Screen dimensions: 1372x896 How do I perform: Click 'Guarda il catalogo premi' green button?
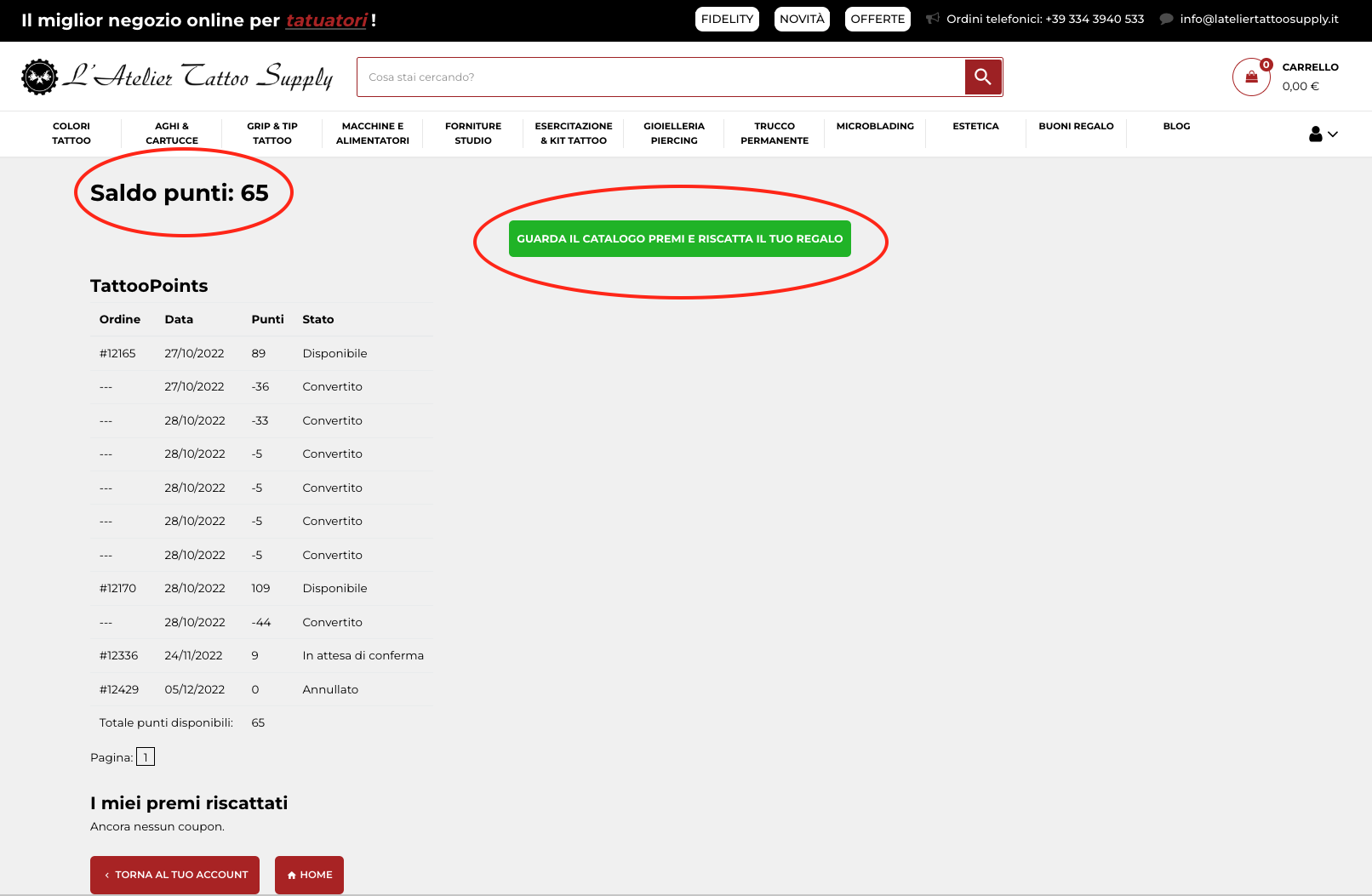[680, 239]
